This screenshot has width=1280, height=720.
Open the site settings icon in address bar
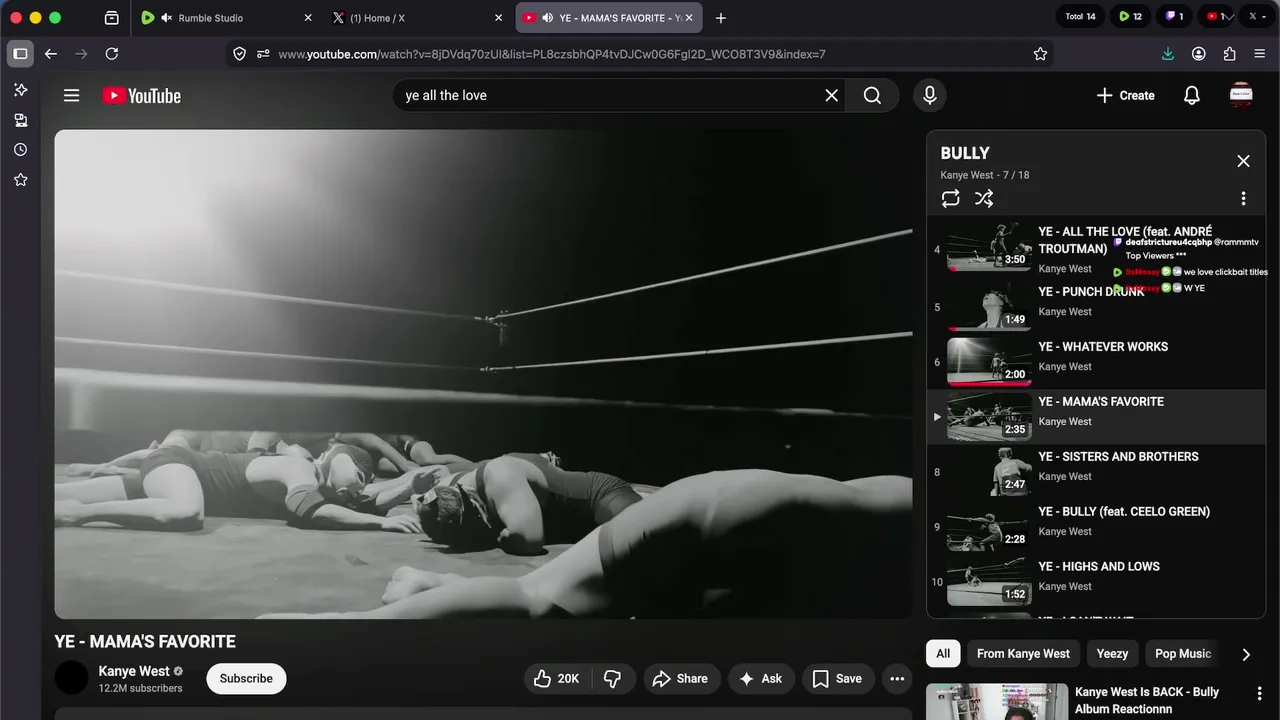263,54
